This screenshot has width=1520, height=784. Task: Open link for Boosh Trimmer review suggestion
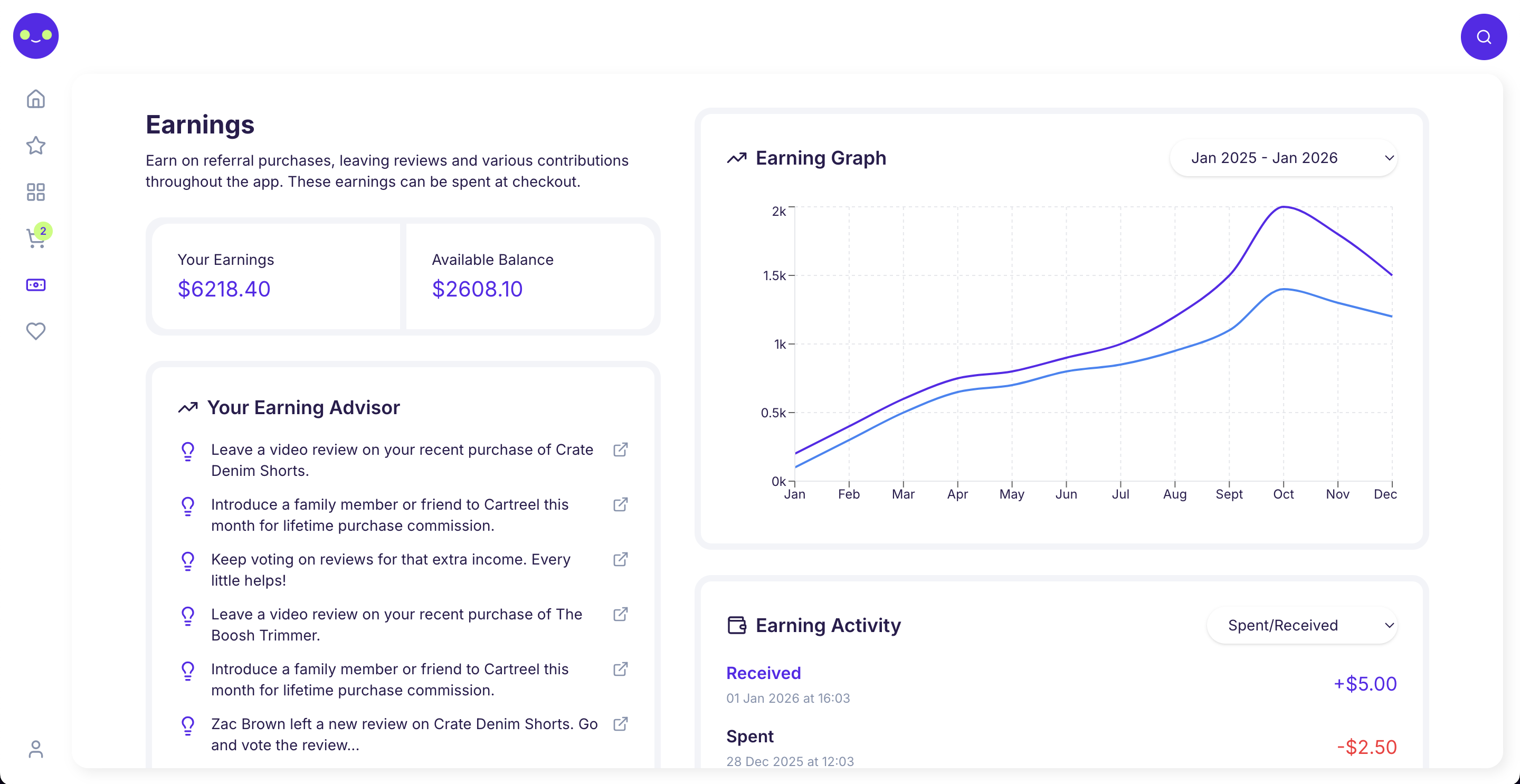tap(621, 614)
